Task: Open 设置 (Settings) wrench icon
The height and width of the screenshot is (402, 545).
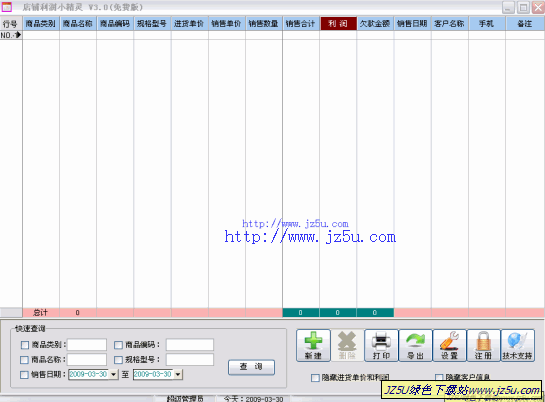Action: [x=449, y=345]
